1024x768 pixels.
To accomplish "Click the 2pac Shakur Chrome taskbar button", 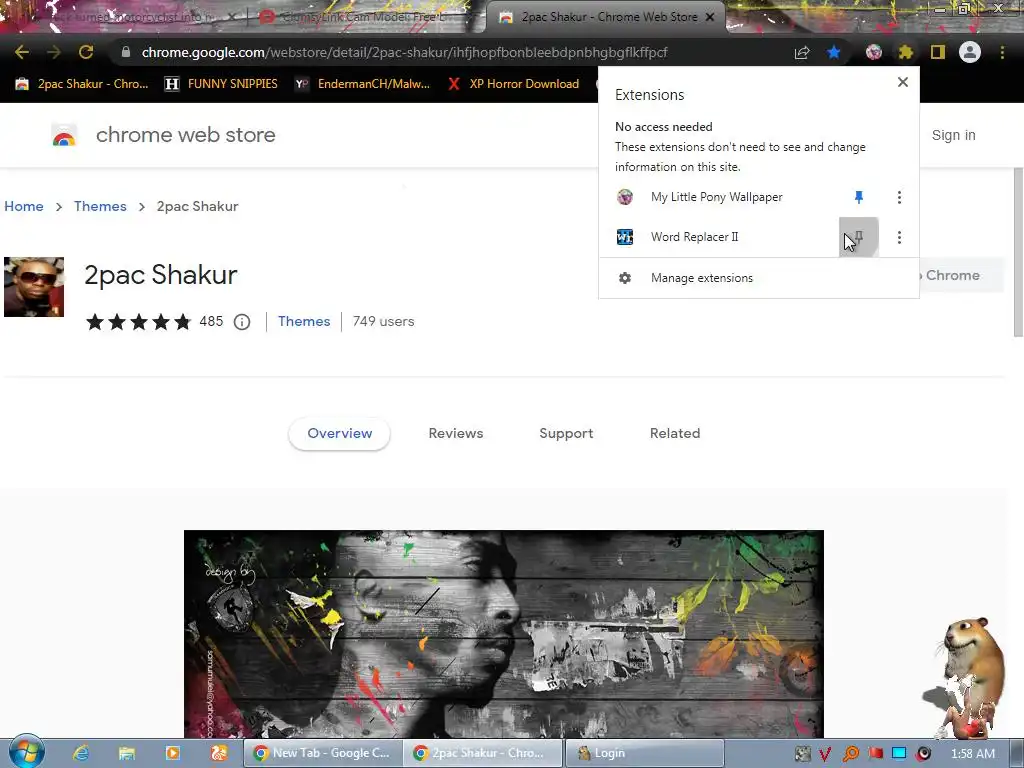I will point(483,753).
